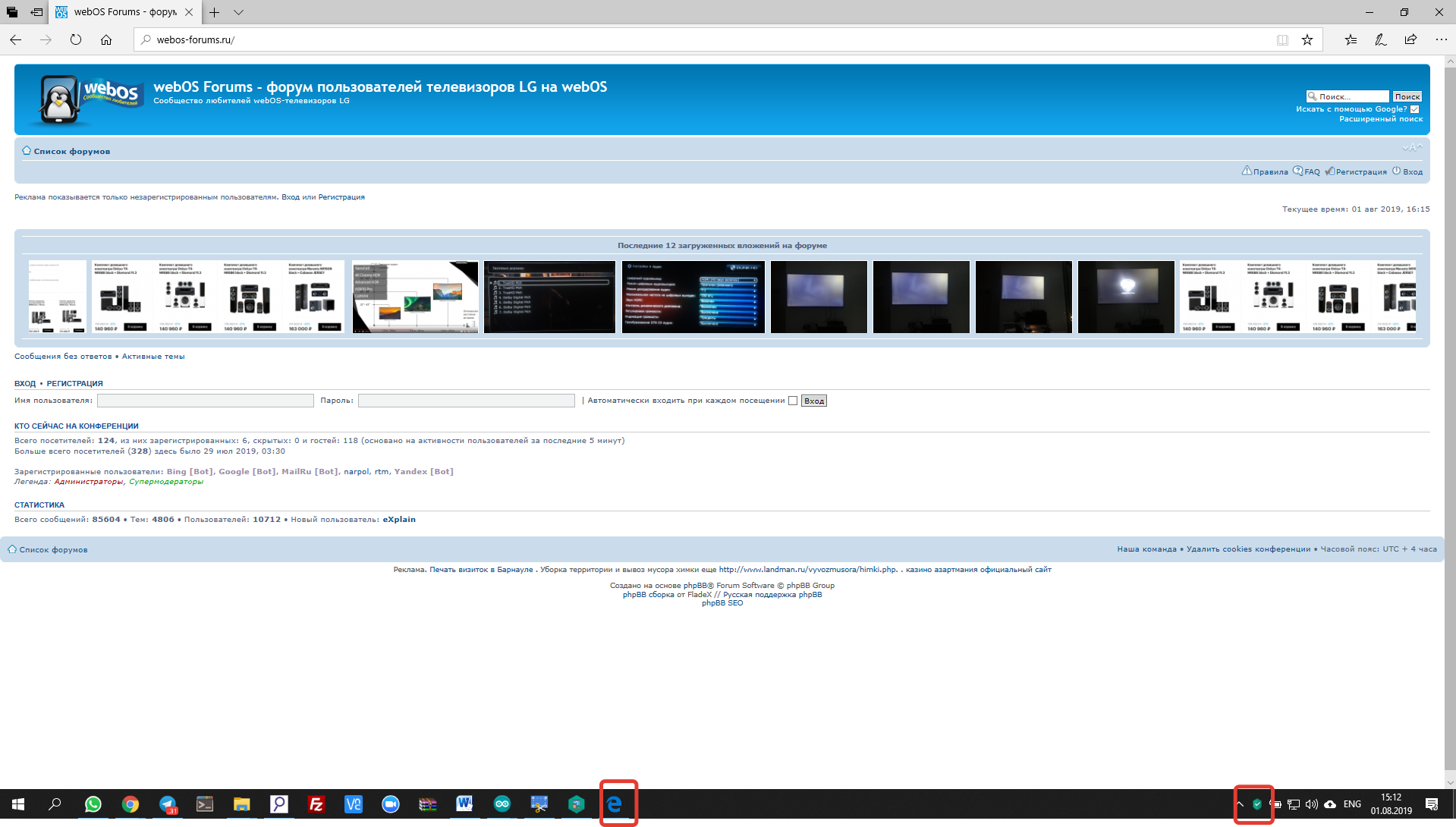Screen dimensions: 1456x827
Task: Click the browser Refresh icon
Action: tap(76, 39)
